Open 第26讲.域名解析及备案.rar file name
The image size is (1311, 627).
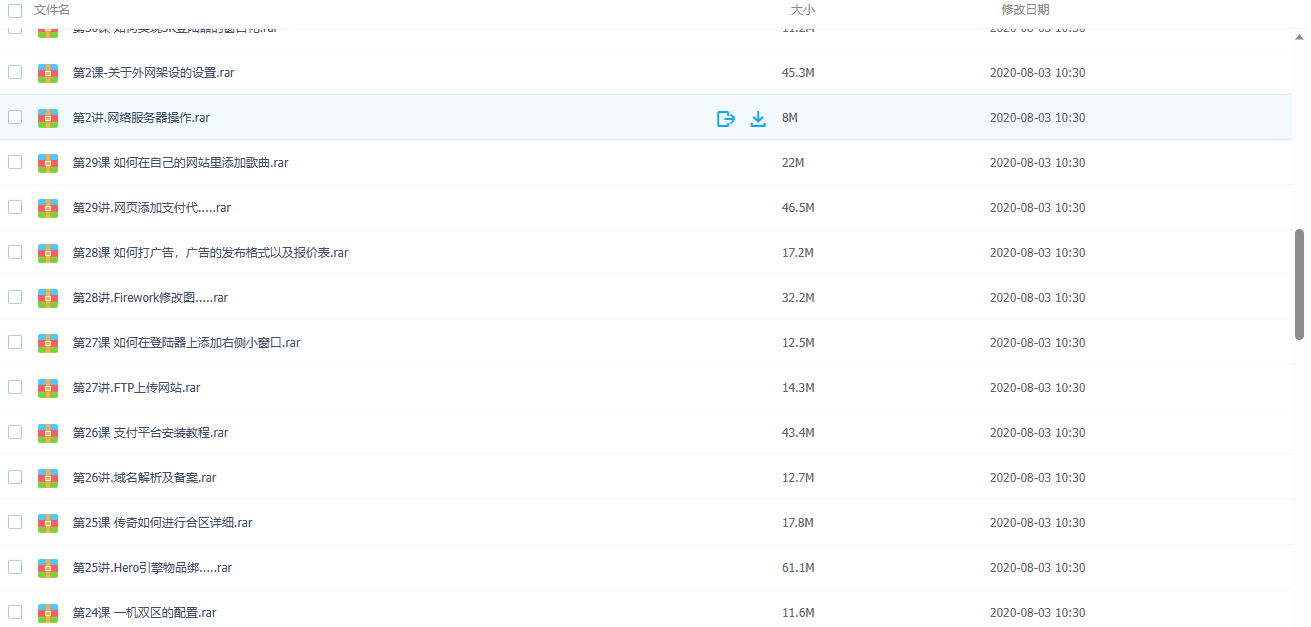144,478
